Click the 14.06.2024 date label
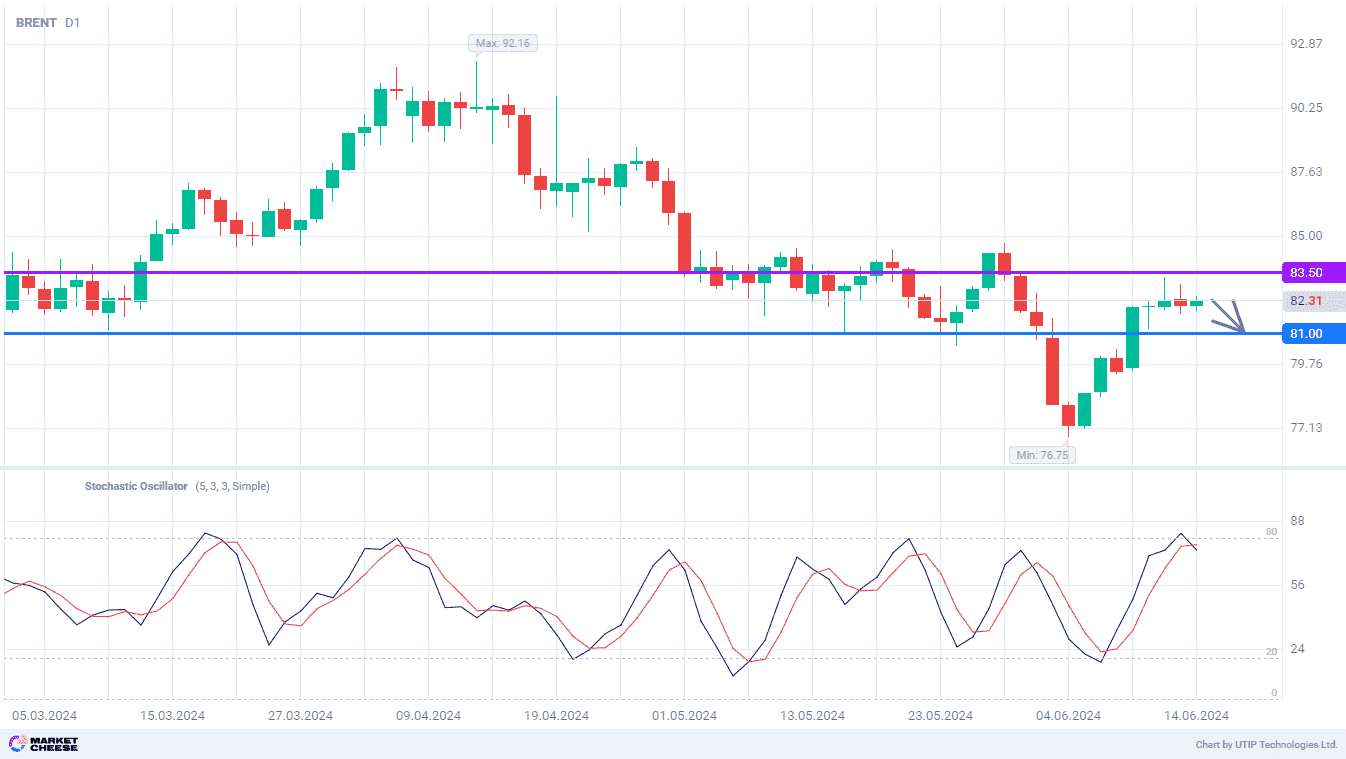 coord(1196,716)
